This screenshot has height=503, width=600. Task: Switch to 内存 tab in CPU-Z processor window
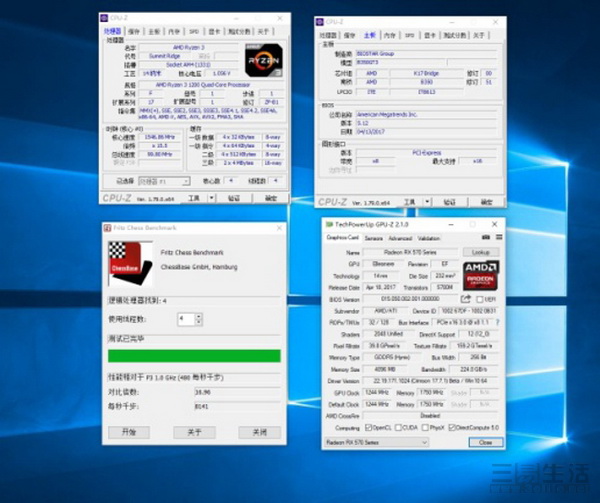pyautogui.click(x=174, y=31)
